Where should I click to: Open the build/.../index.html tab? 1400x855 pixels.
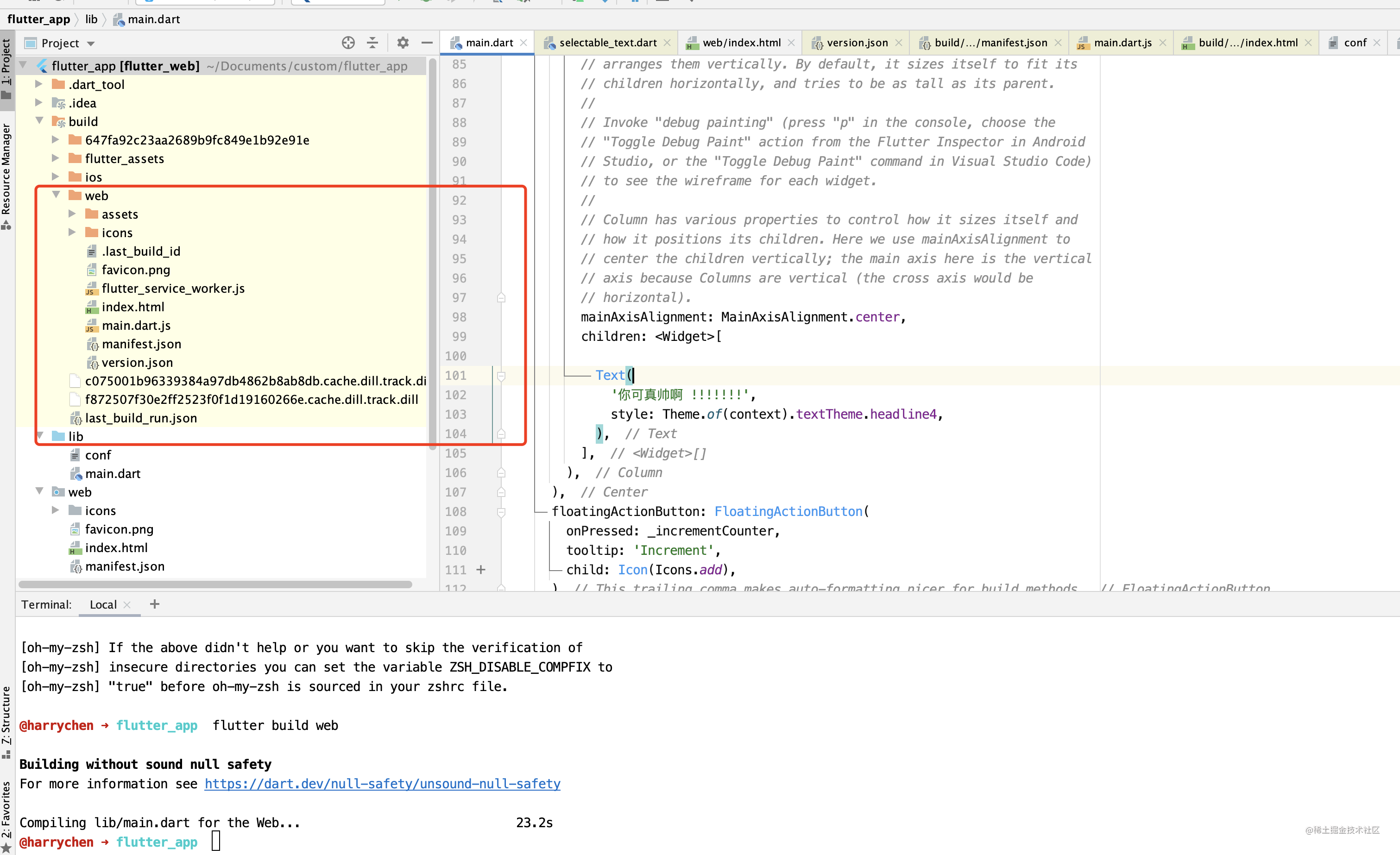pos(1248,43)
